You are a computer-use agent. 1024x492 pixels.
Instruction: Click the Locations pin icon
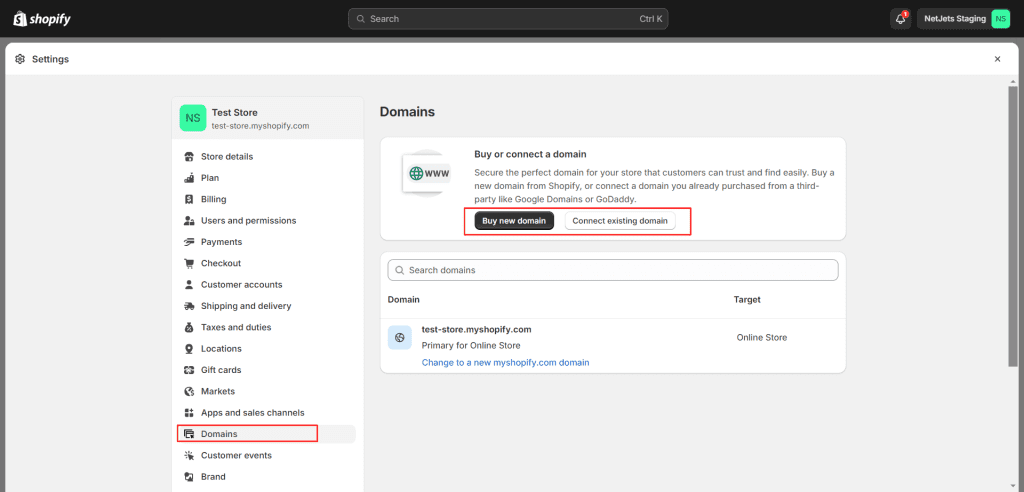pyautogui.click(x=189, y=349)
